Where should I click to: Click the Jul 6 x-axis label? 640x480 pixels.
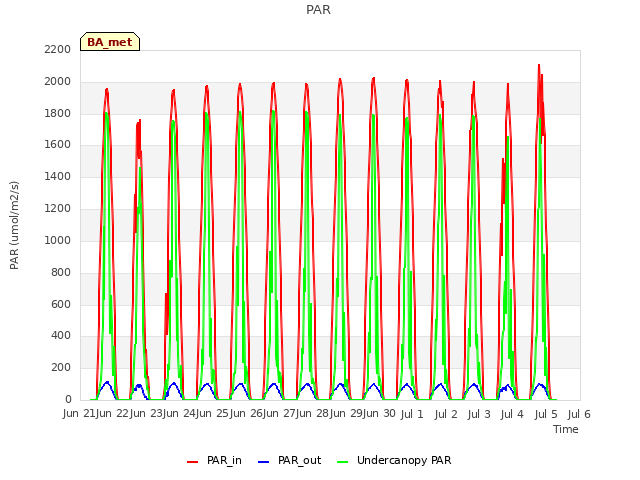[579, 414]
